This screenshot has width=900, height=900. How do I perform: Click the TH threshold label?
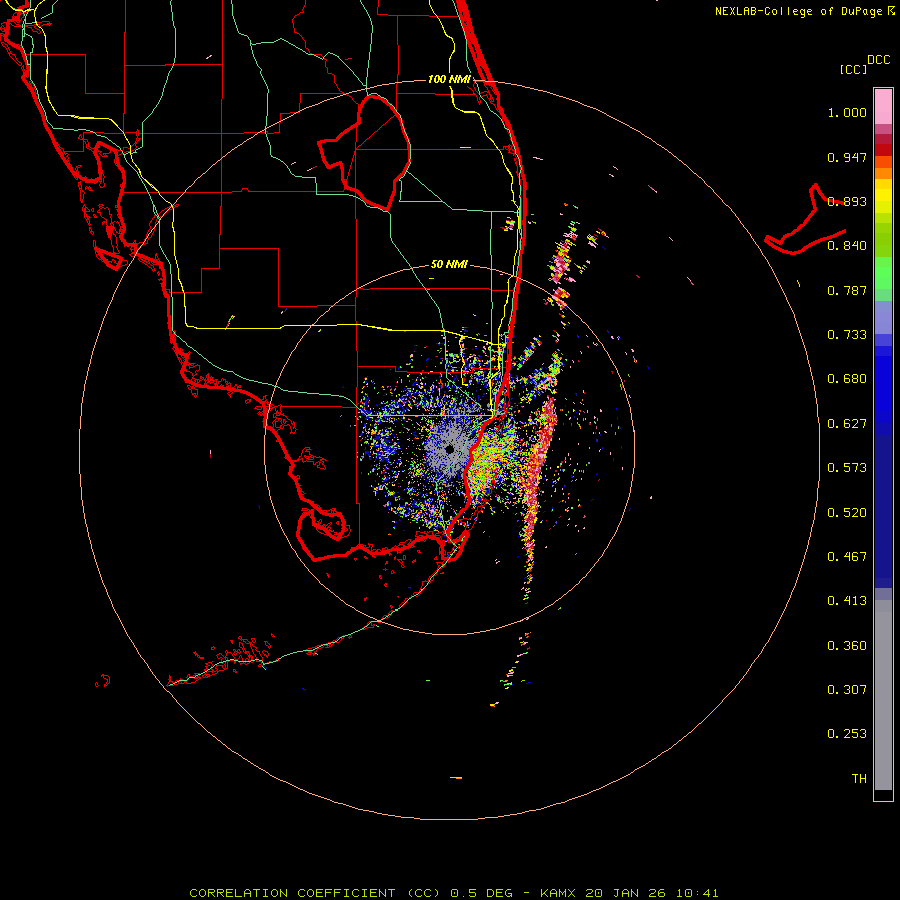pos(859,779)
